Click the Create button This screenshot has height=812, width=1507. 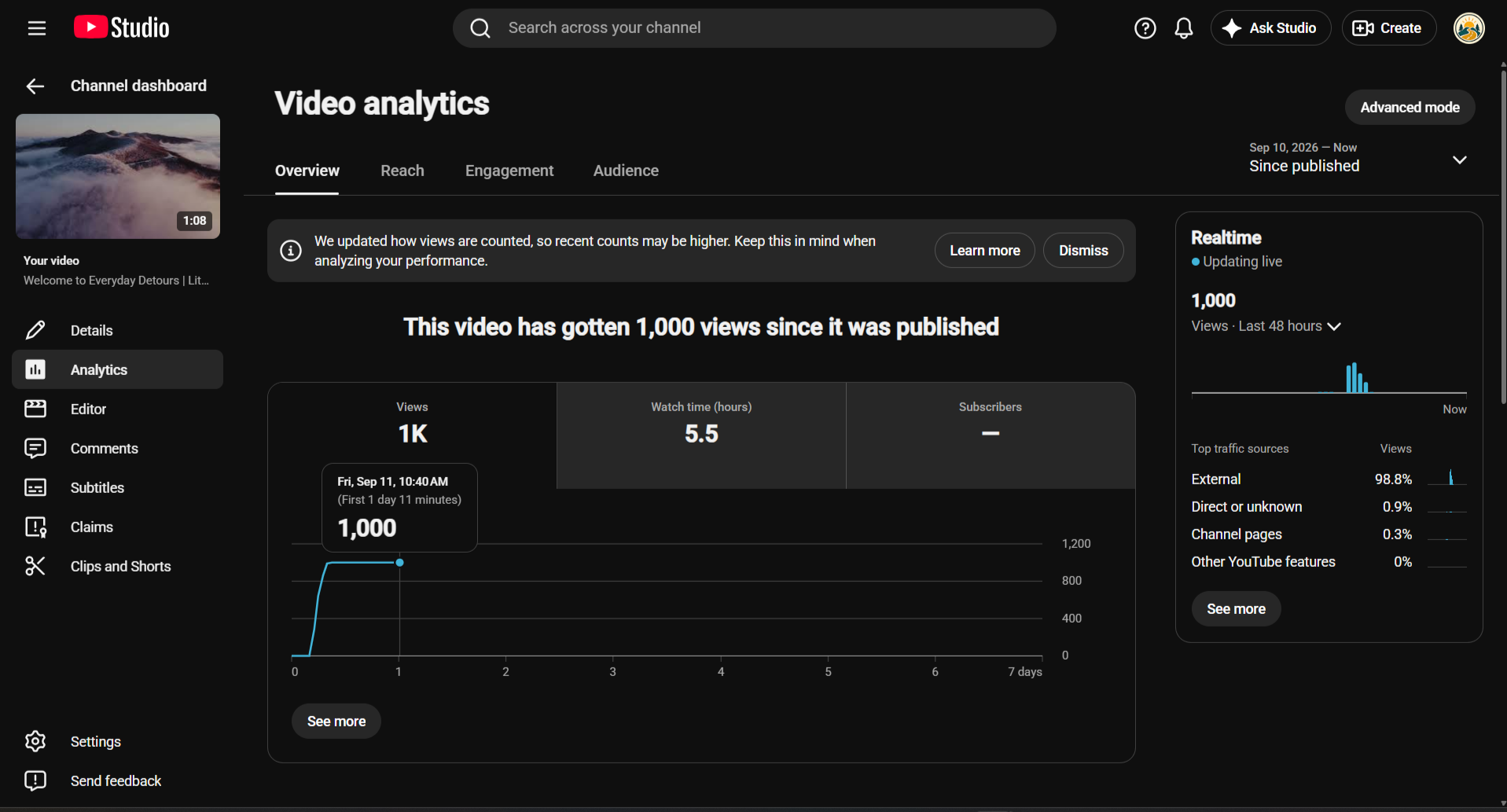(1388, 28)
